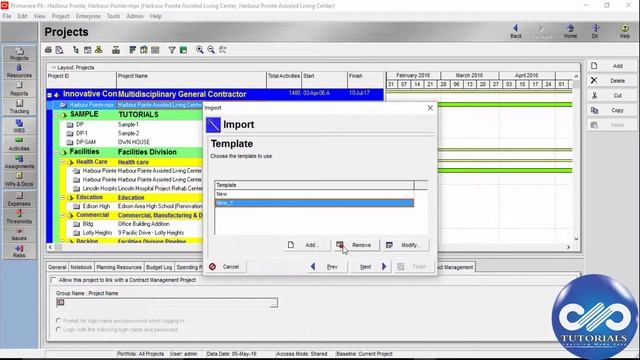Image resolution: width=640 pixels, height=360 pixels.
Task: Zoom out on the Gantt timescale
Action: (x=211, y=50)
